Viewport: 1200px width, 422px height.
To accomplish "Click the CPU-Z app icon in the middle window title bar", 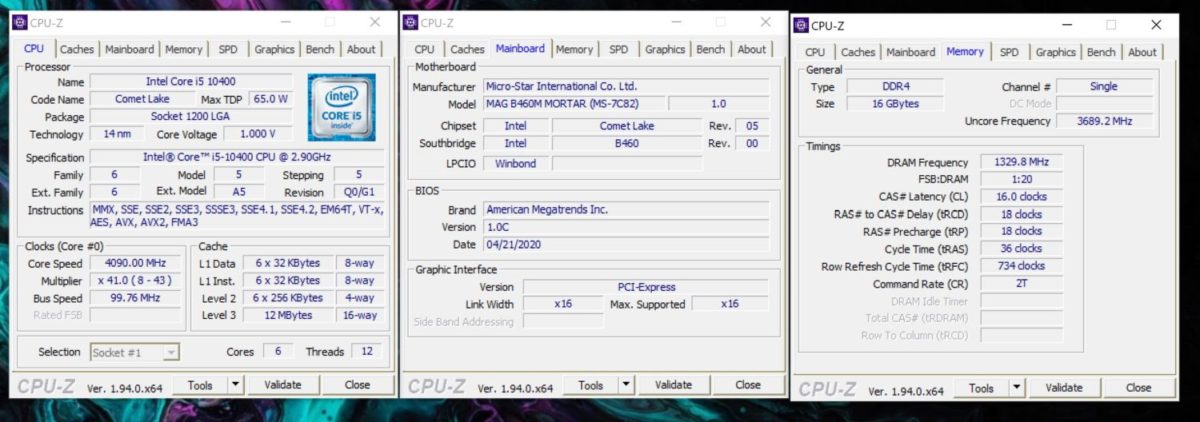I will (x=411, y=22).
